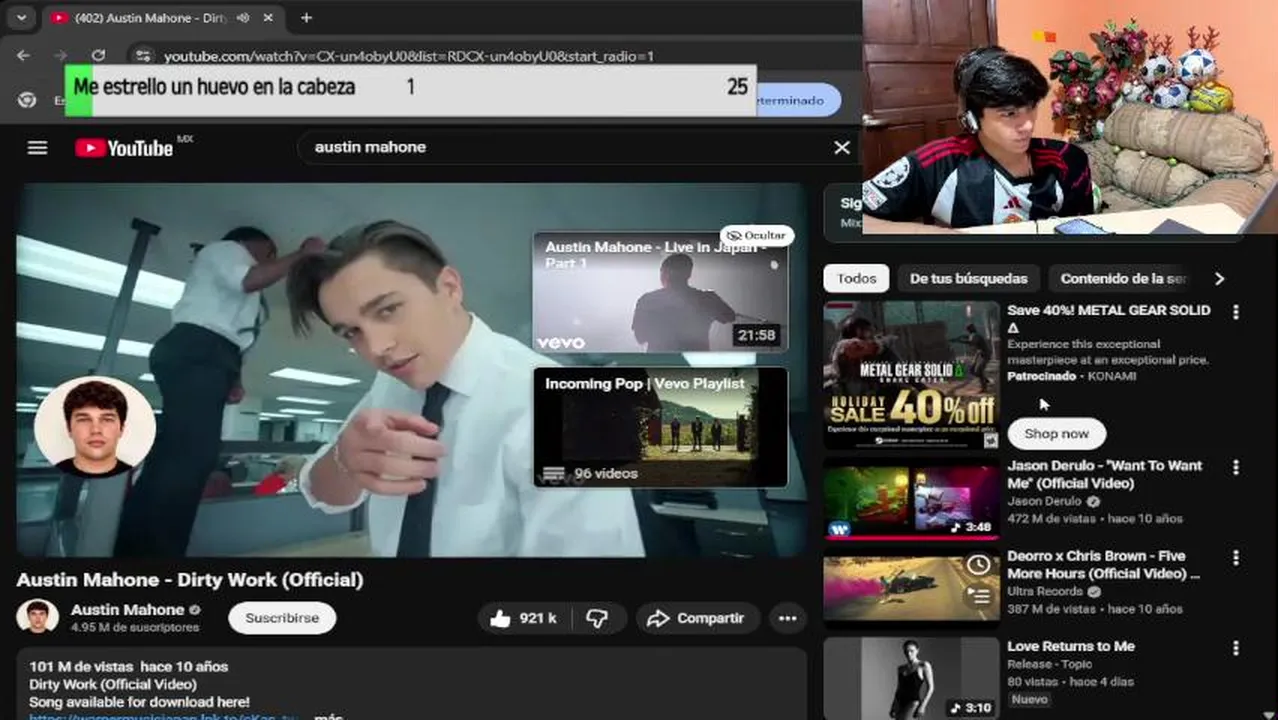This screenshot has height=720, width=1278.
Task: Open the Jason Derulo Want To Want Me thumbnail
Action: (x=911, y=501)
